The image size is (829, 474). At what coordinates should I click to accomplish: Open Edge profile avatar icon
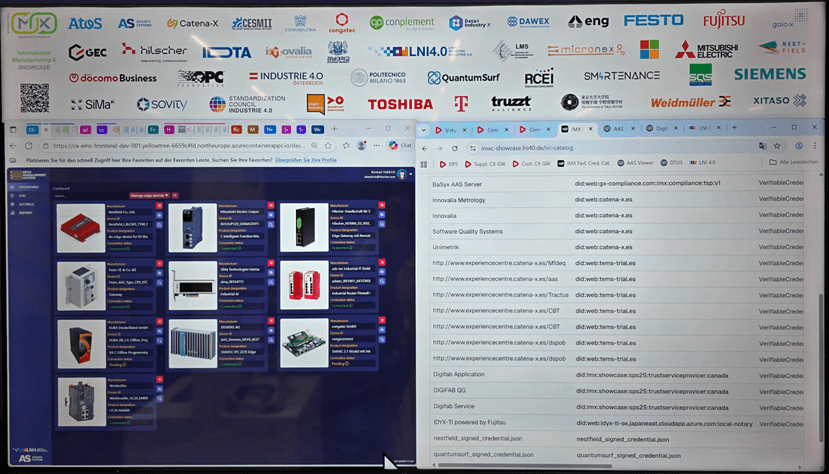[362, 145]
